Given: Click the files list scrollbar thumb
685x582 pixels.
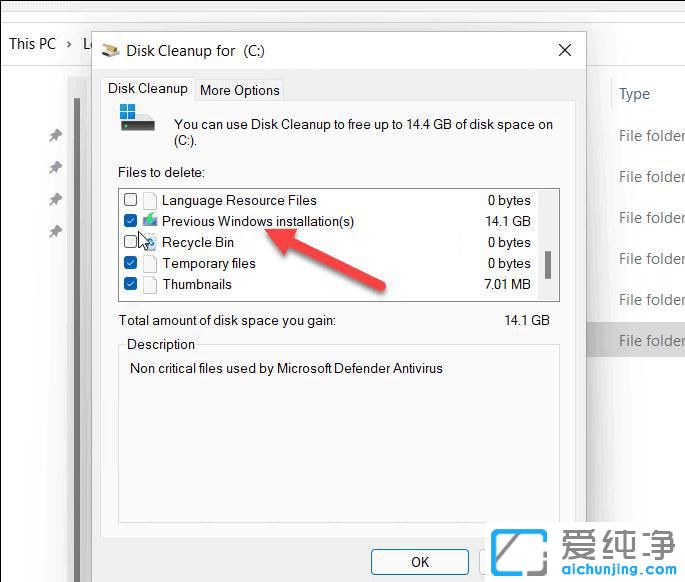Looking at the screenshot, I should [x=548, y=264].
